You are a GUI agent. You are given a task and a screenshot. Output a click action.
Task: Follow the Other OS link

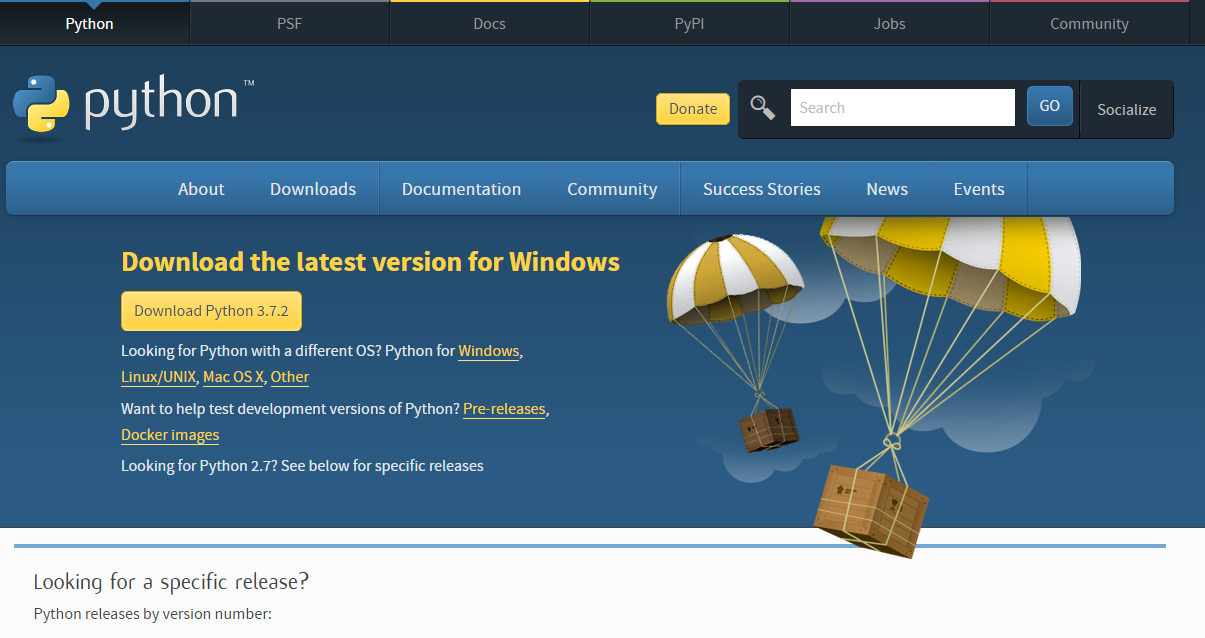290,377
